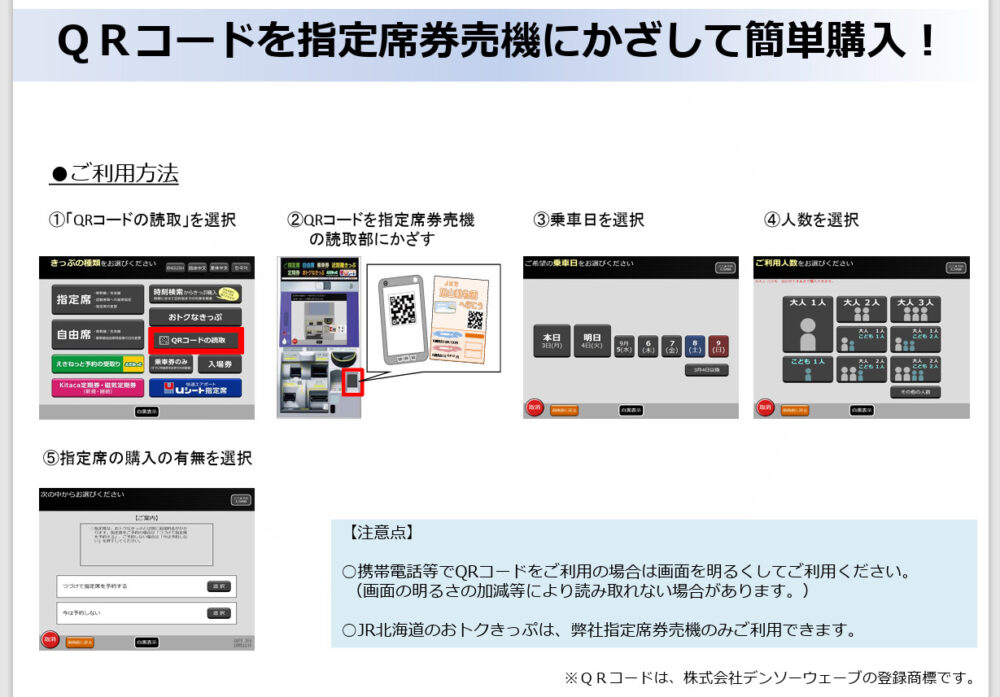This screenshot has width=1000, height=697.
Task: Click the ●ご利用方法 heading
Action: pos(114,173)
